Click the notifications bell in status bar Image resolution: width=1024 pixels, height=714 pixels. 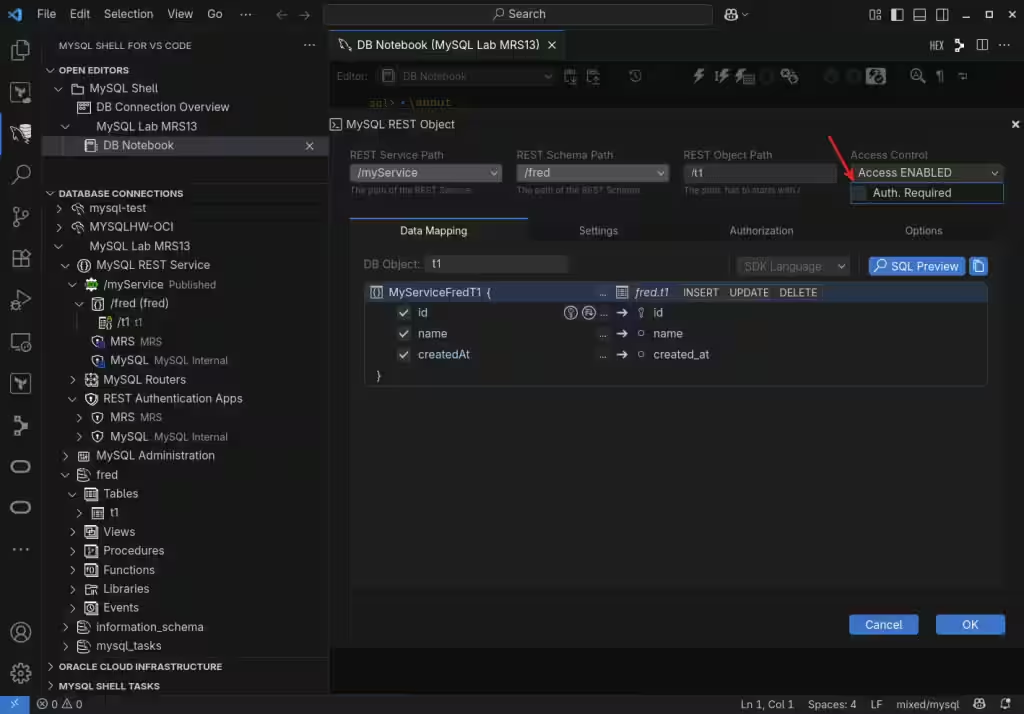coord(1005,704)
